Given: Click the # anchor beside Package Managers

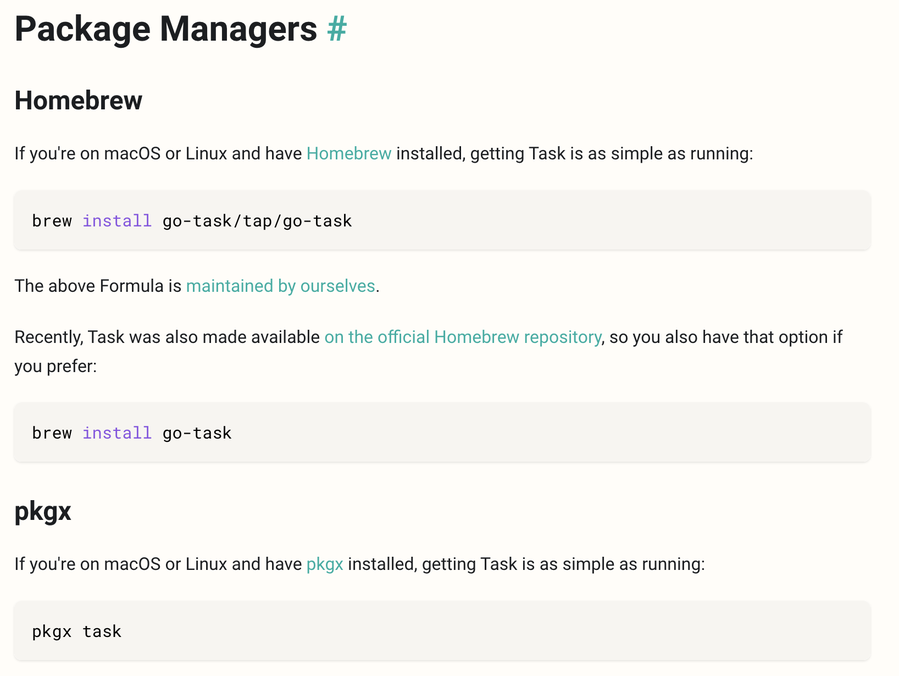Looking at the screenshot, I should [x=337, y=29].
